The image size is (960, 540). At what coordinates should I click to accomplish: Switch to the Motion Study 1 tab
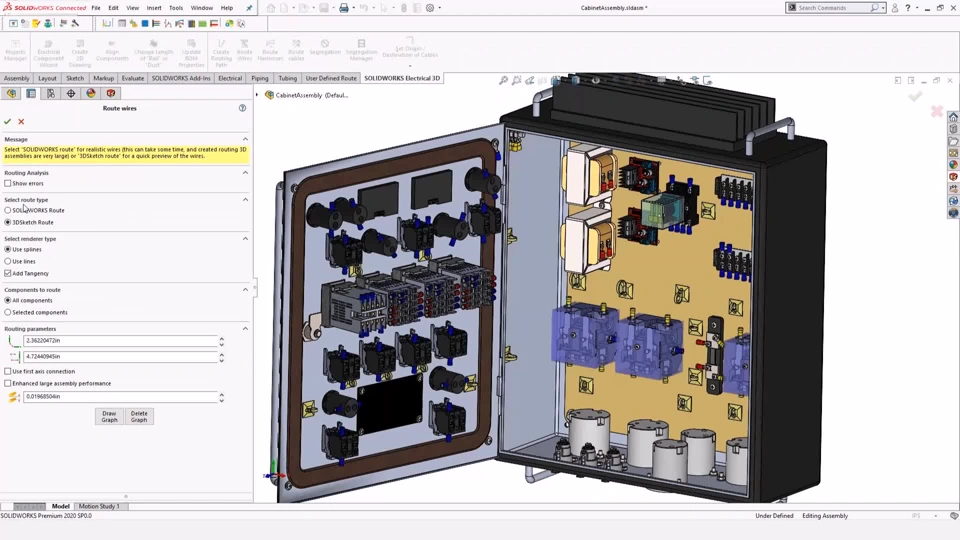[99, 506]
